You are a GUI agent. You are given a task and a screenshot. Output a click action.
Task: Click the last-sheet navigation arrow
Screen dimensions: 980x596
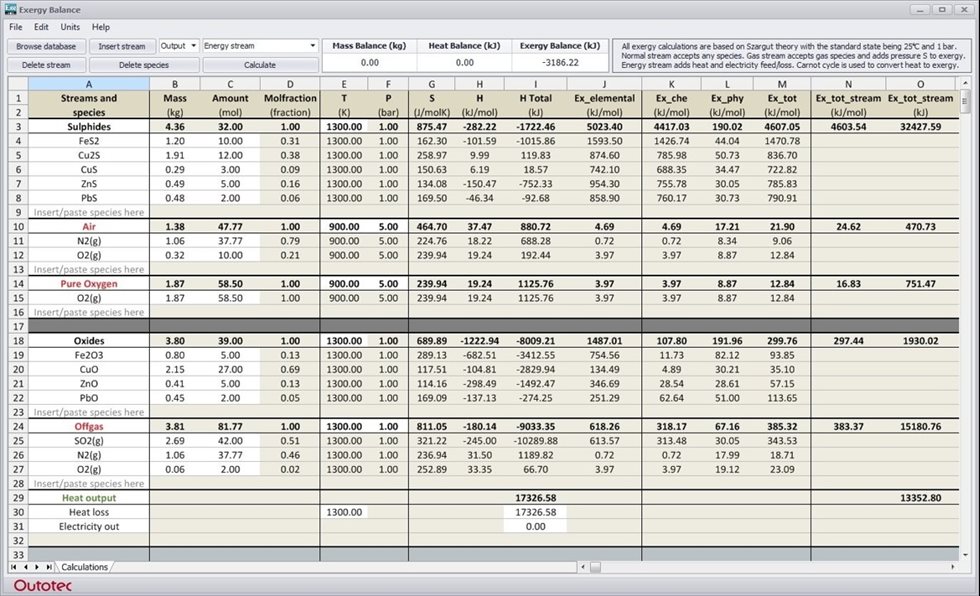coord(48,566)
